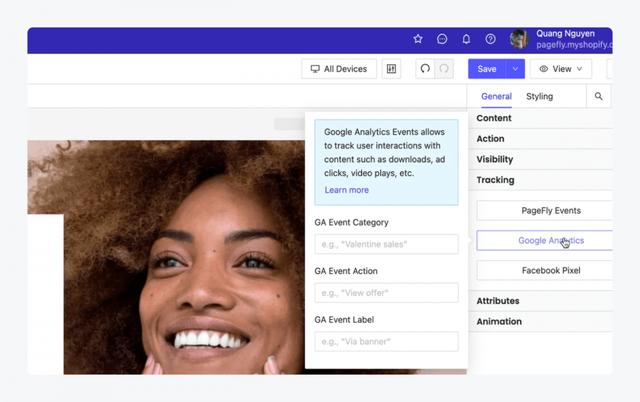Image resolution: width=640 pixels, height=402 pixels.
Task: Open the All Devices selector
Action: [x=339, y=69]
